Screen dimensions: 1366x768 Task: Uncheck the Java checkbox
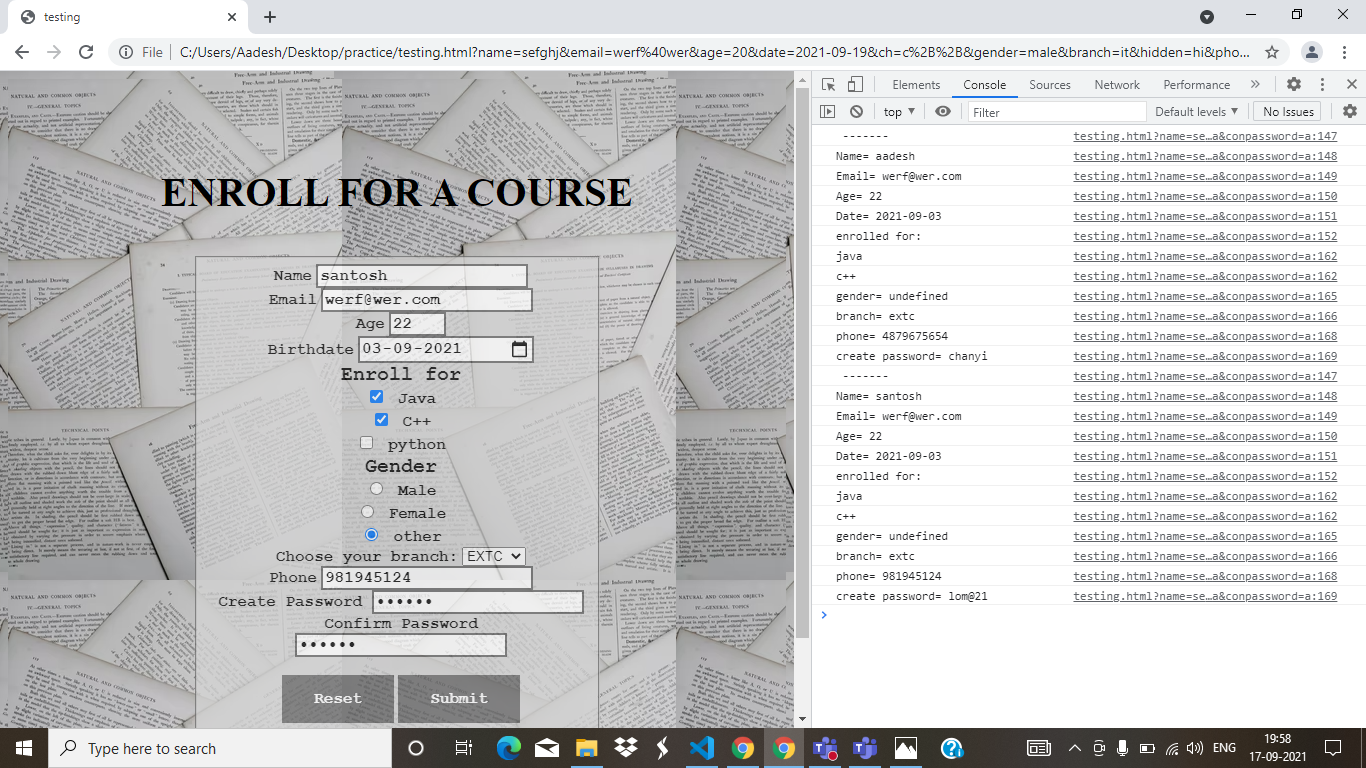376,397
